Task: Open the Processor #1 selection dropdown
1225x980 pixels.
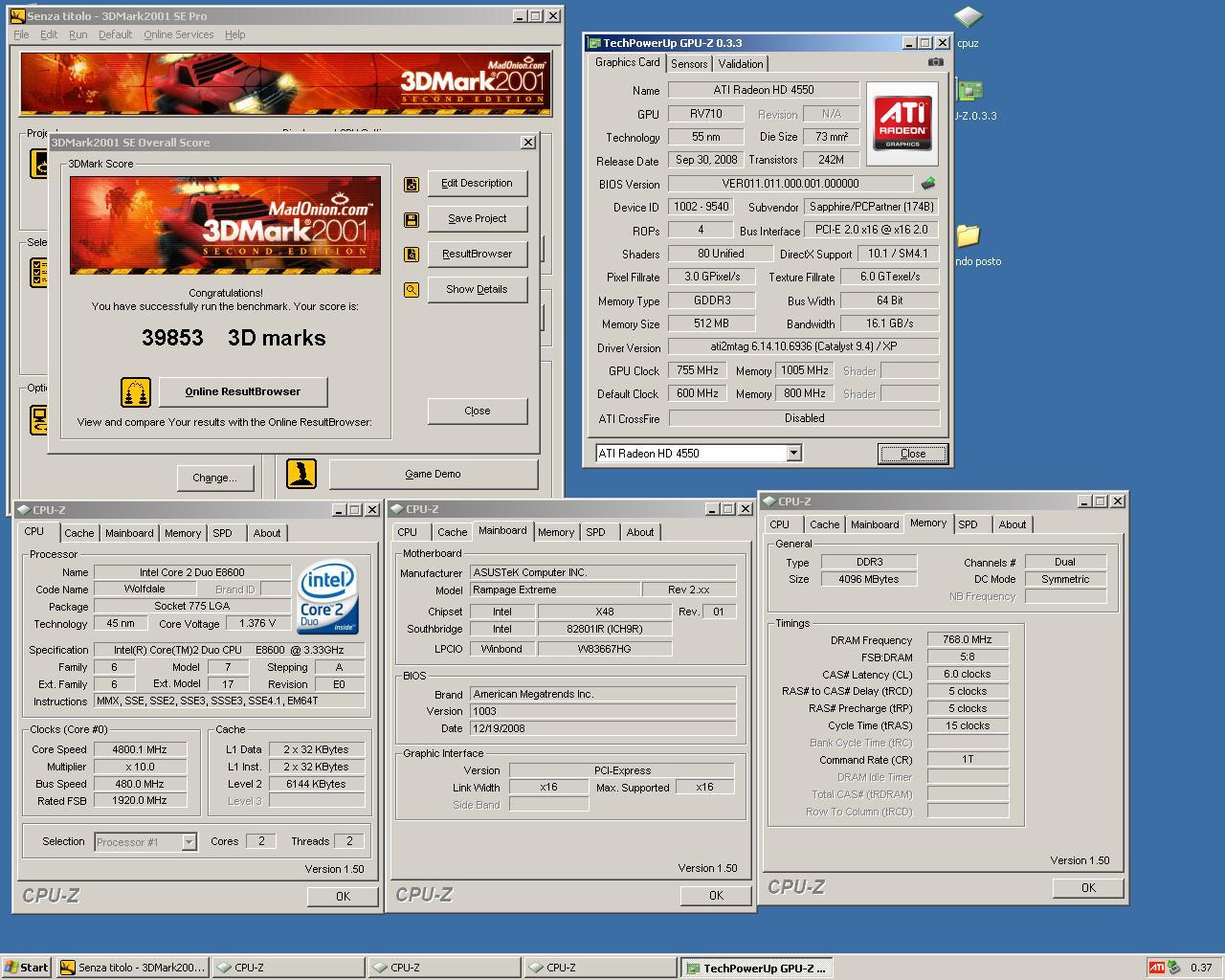Action: coord(189,842)
